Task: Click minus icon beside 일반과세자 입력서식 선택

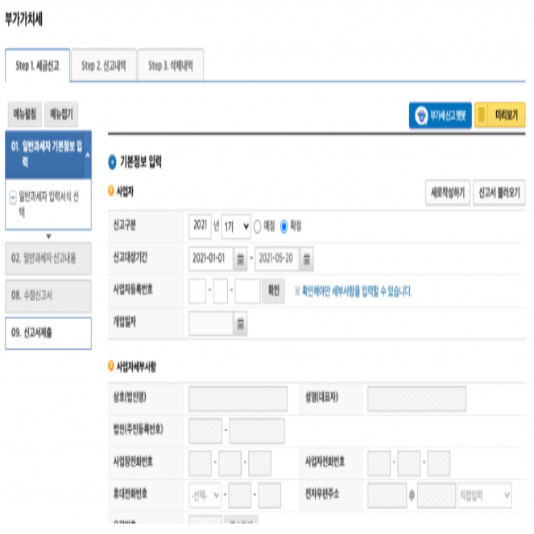Action: pyautogui.click(x=13, y=198)
